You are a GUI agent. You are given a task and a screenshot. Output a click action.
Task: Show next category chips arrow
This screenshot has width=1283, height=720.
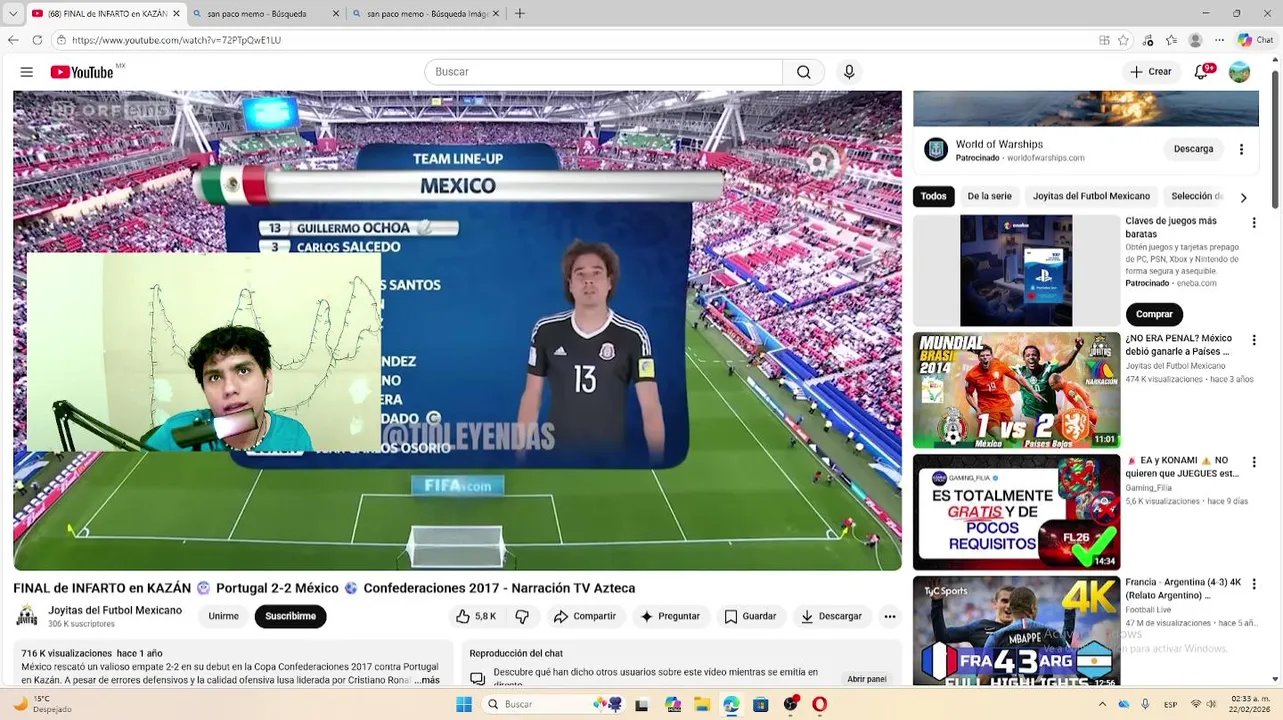(1243, 197)
